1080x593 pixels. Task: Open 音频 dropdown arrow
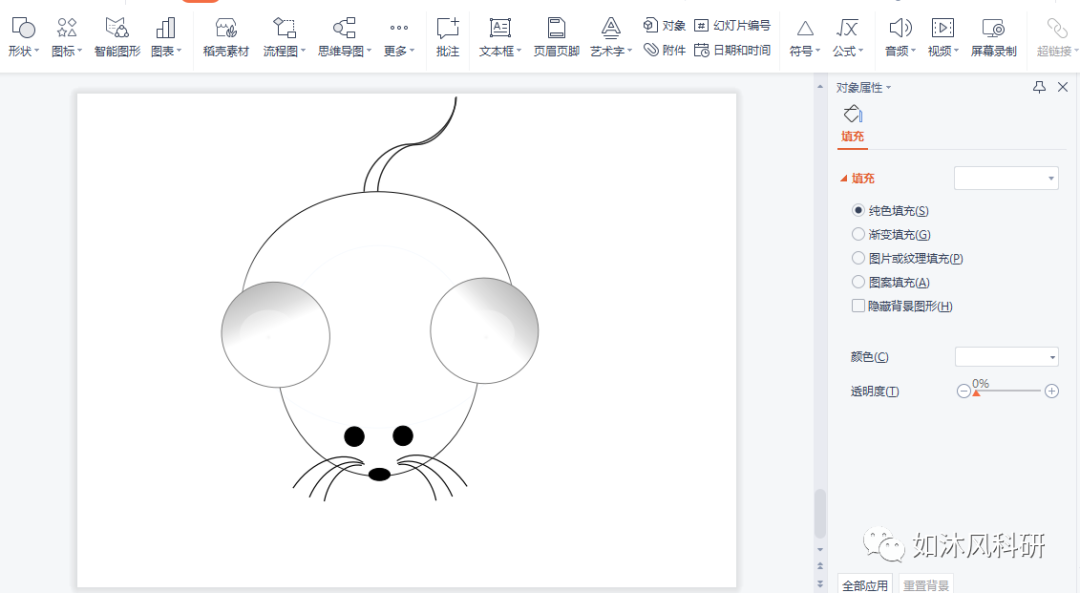[913, 50]
